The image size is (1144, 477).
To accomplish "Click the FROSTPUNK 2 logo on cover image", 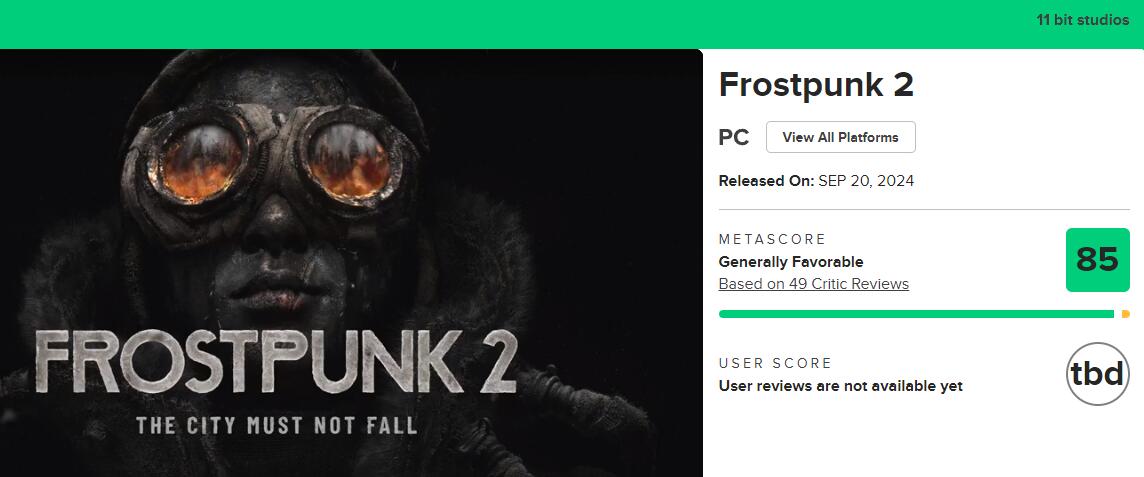I will 276,361.
